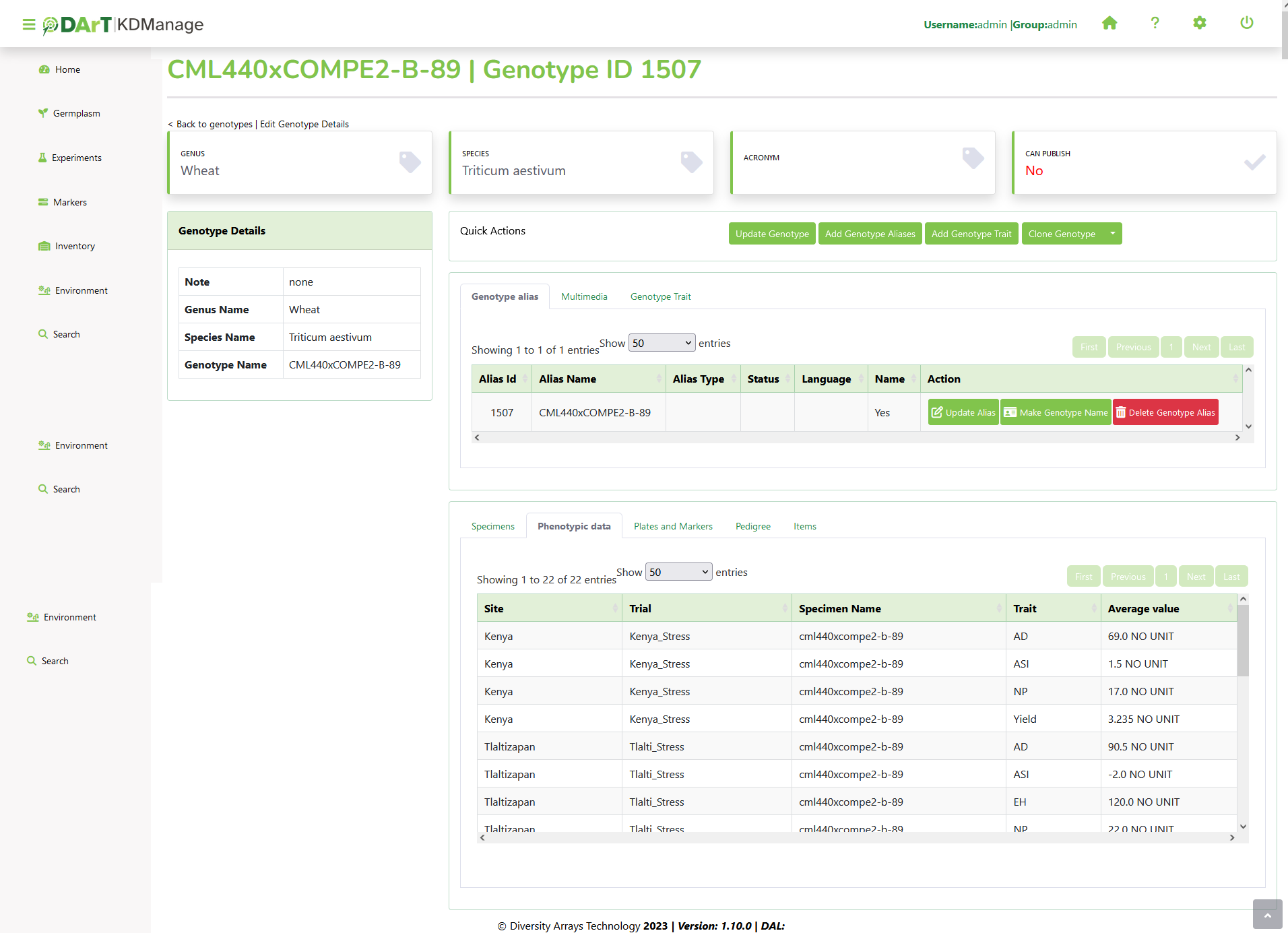Open settings gear icon

pyautogui.click(x=1200, y=24)
